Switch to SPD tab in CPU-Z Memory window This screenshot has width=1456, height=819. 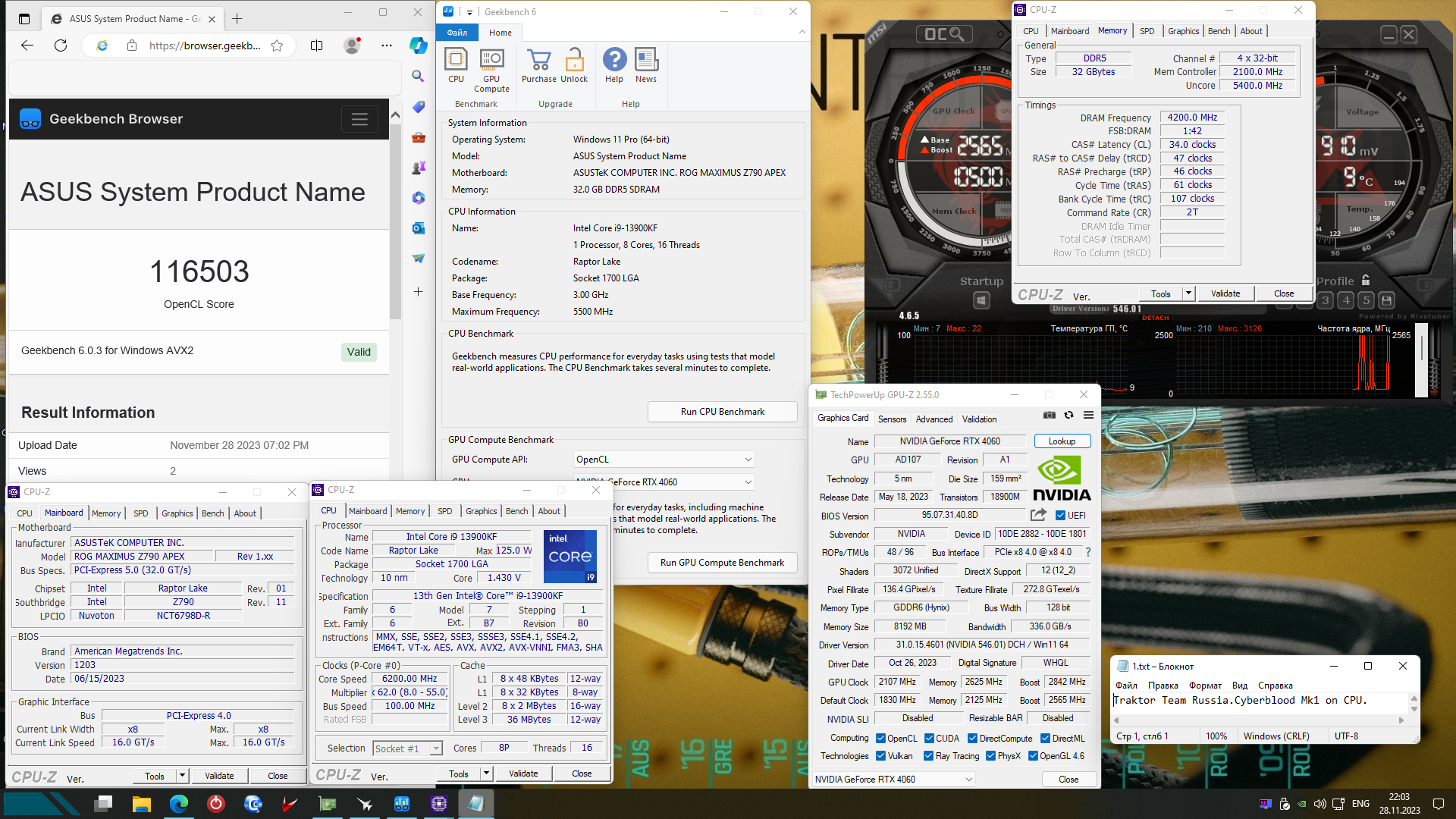(x=1147, y=31)
